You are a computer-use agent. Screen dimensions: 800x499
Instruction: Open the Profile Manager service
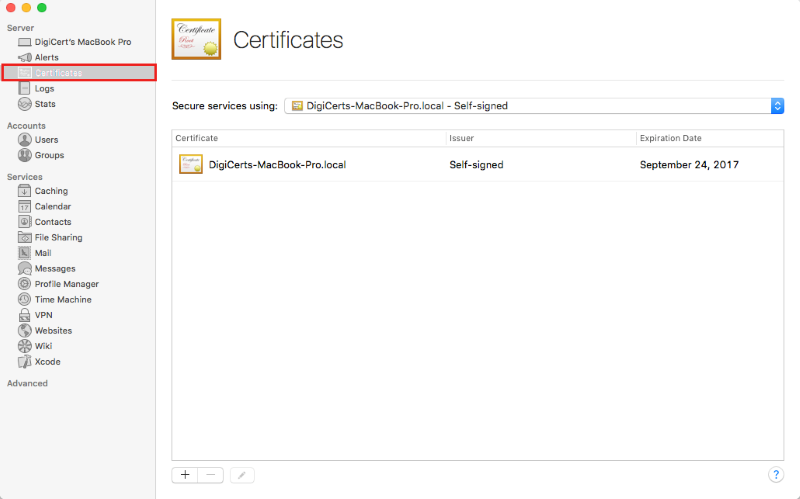pos(66,284)
